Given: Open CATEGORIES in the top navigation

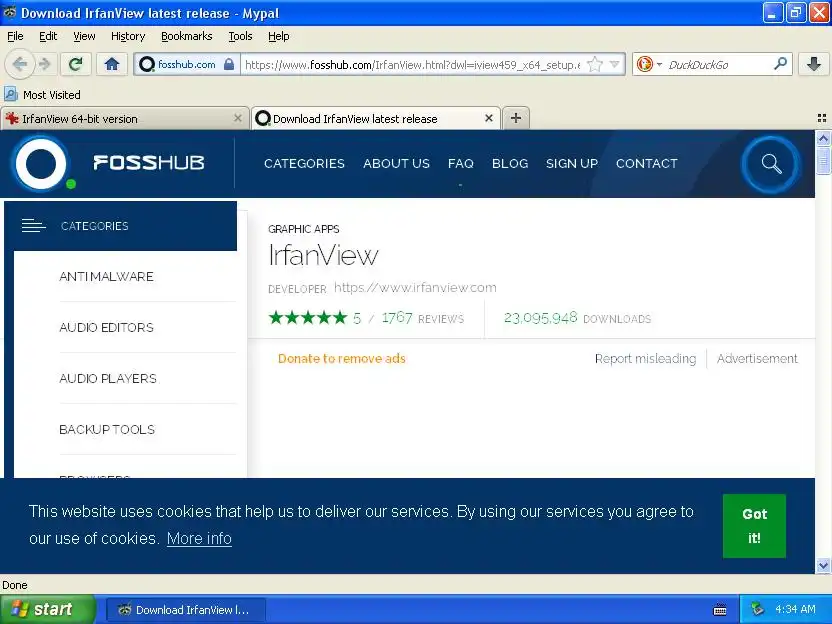Looking at the screenshot, I should [305, 163].
